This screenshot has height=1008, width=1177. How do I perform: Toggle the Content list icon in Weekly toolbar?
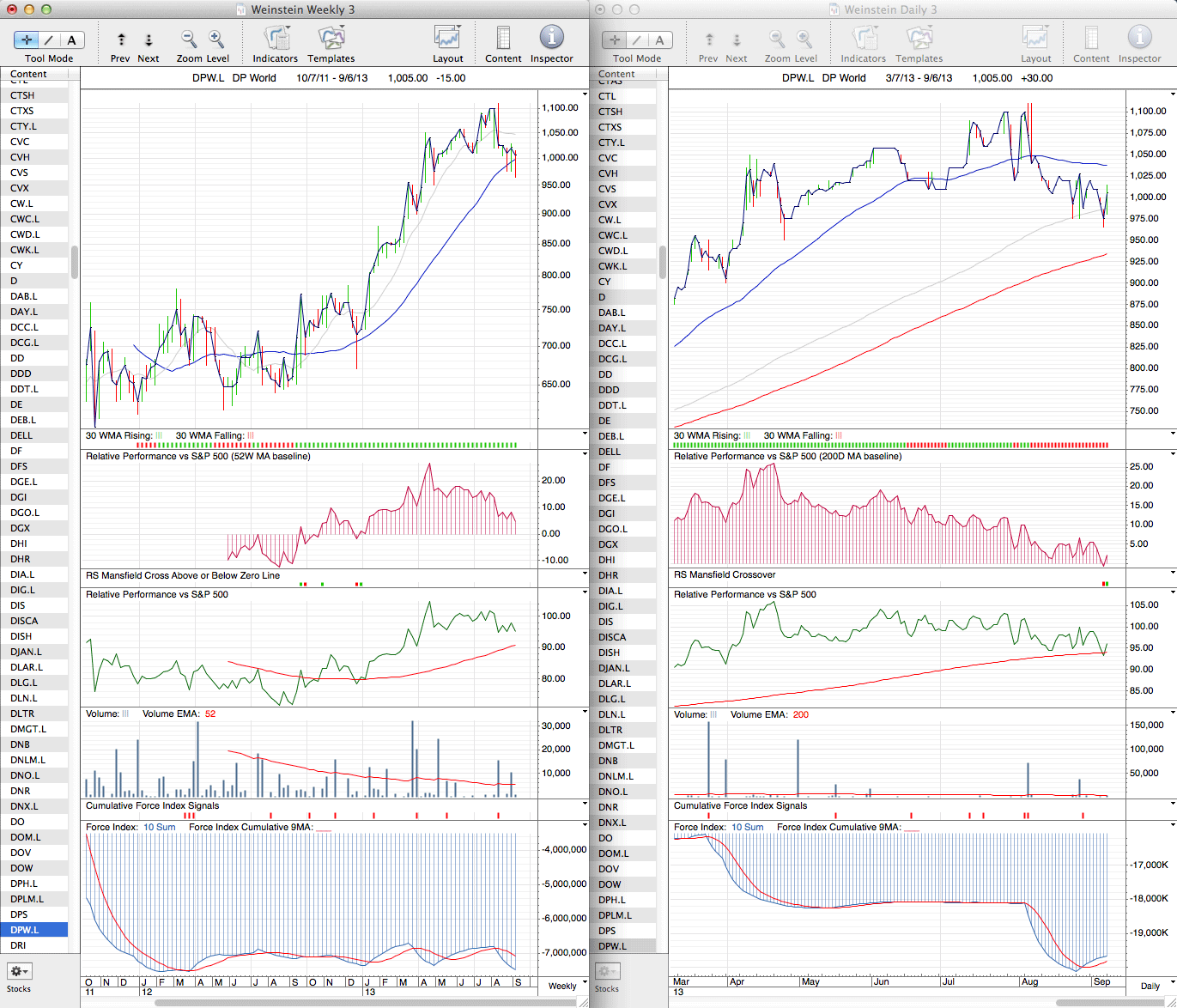503,39
